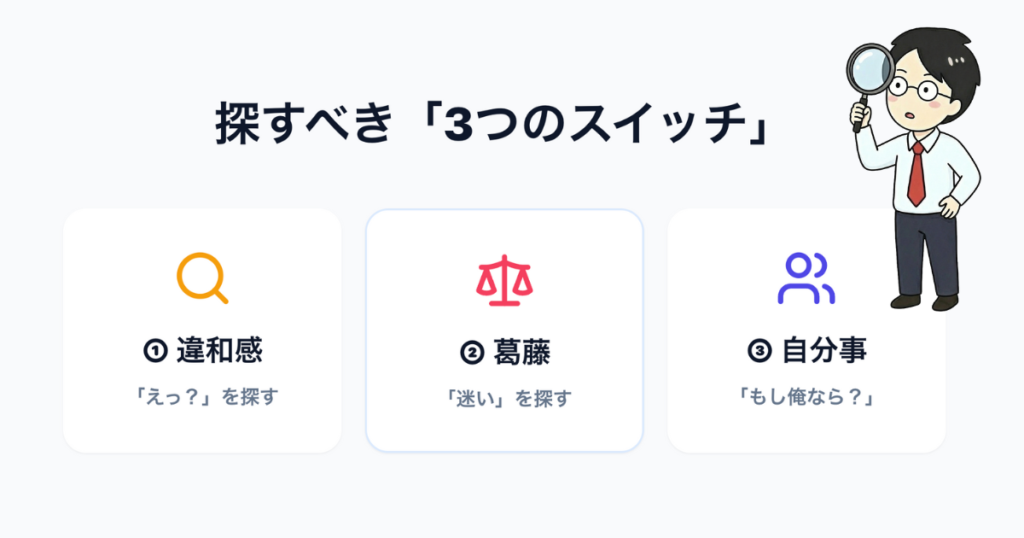This screenshot has width=1024, height=538.
Task: Click the 「迷い」を探す subtitle
Action: 507,399
